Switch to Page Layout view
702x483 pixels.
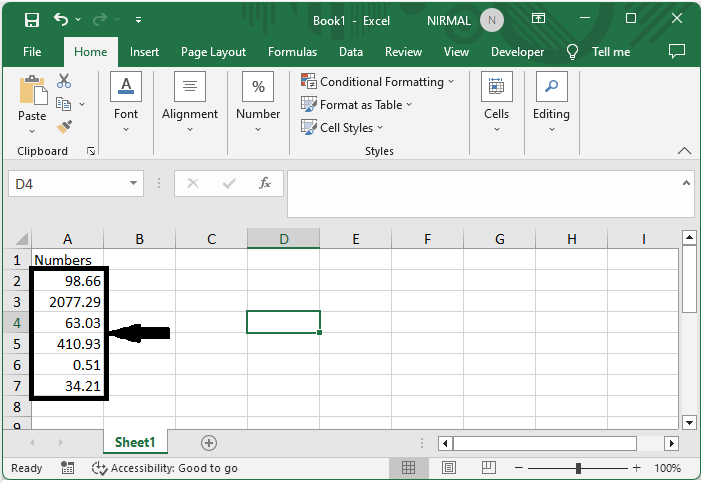pos(449,468)
